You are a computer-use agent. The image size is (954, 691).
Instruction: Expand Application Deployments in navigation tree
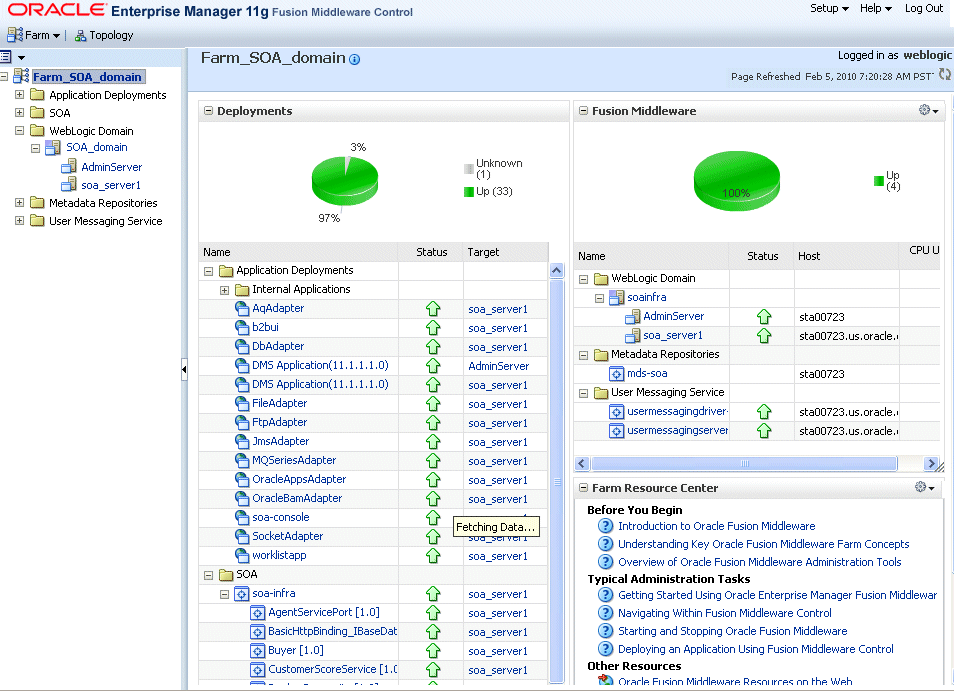19,95
